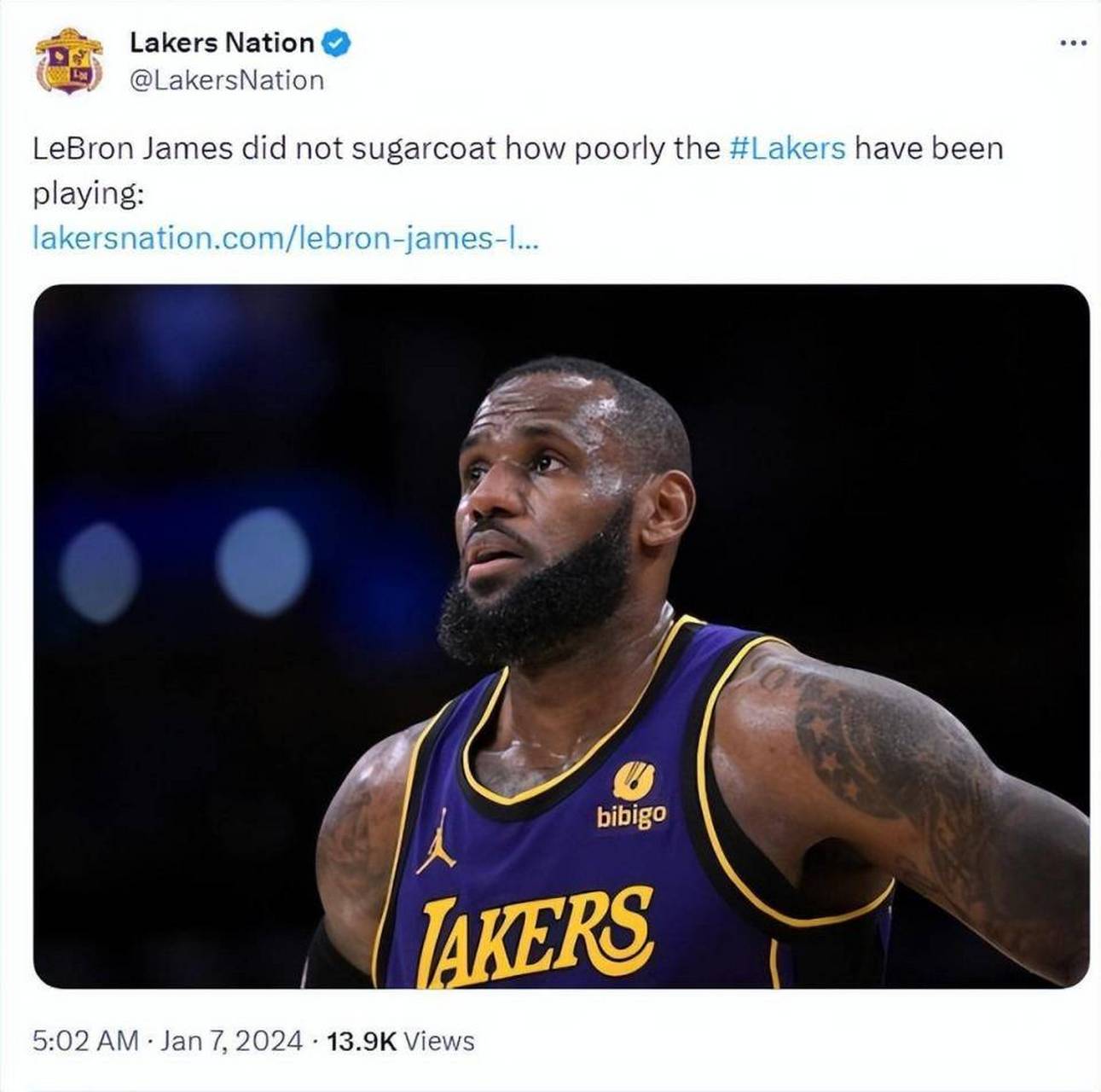Click the bibigo sponsor patch on jersey
The height and width of the screenshot is (1092, 1101).
tap(632, 795)
